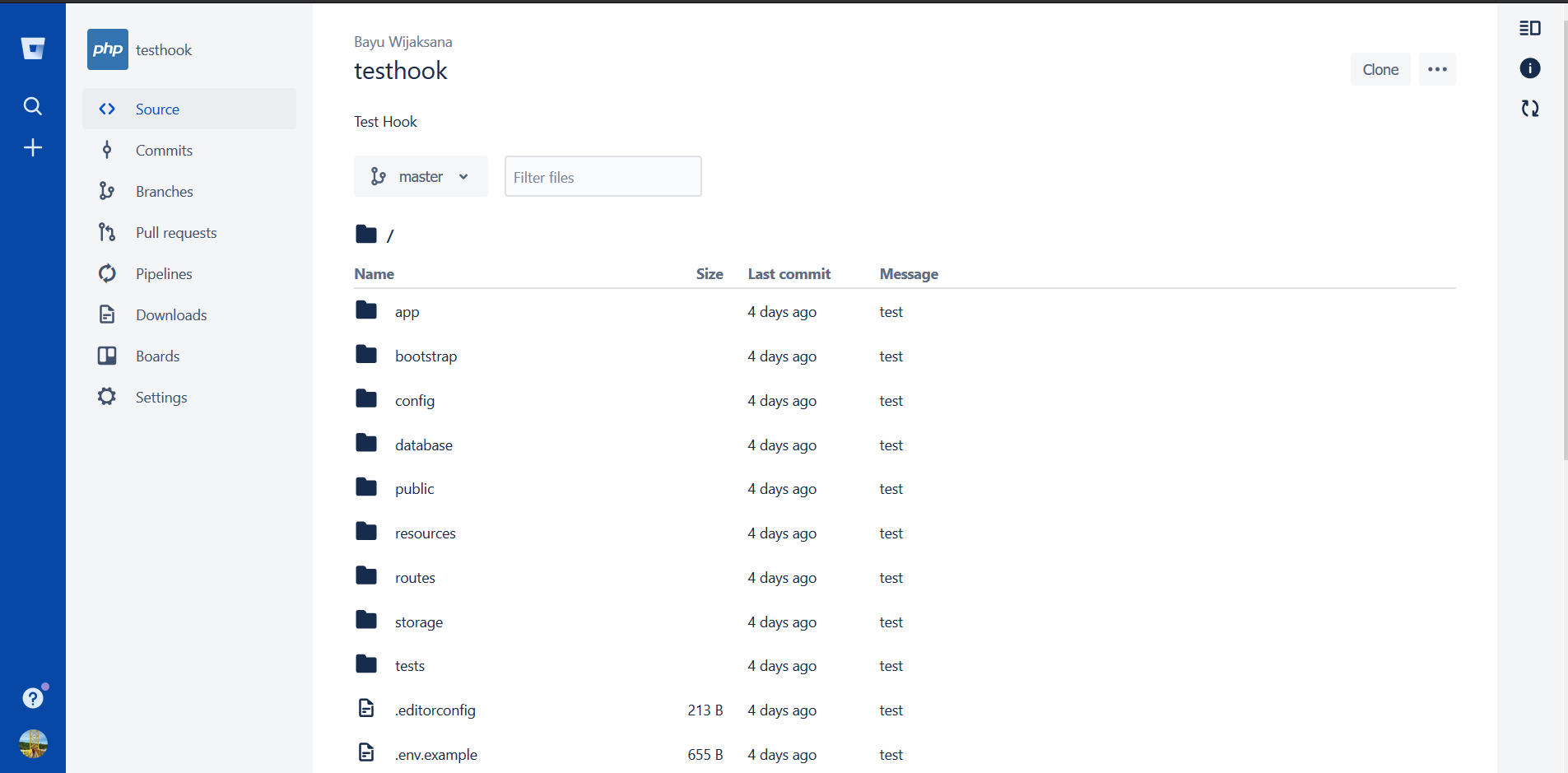Open the Boards menu item

189,356
